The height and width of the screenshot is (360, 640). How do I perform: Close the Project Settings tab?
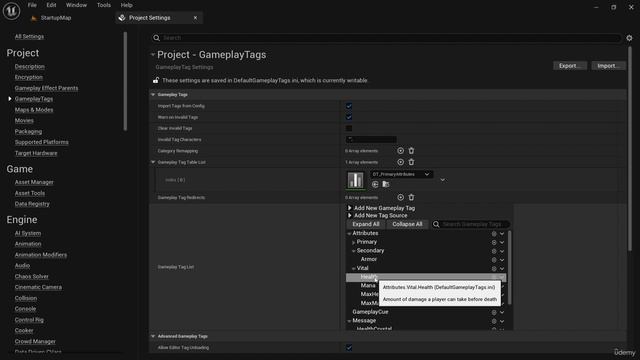[196, 18]
